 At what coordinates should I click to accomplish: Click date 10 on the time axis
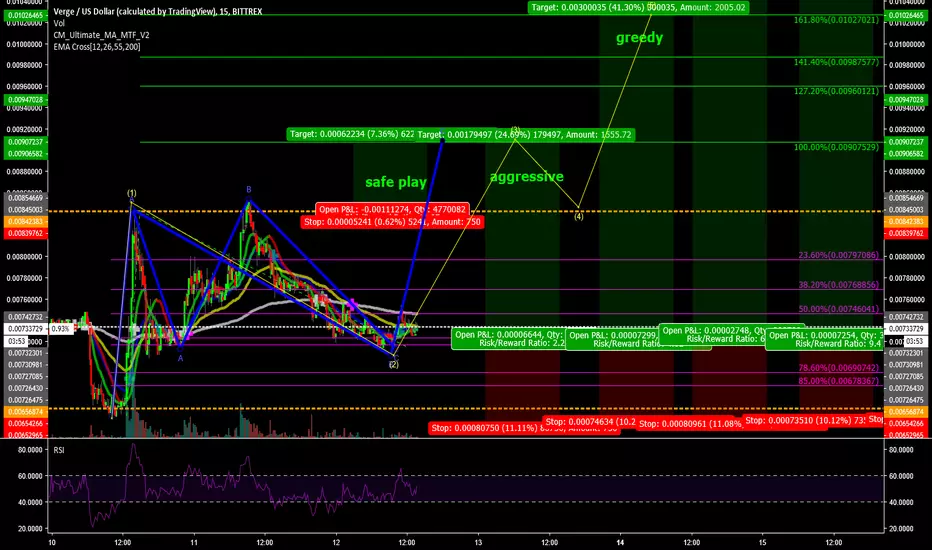coord(52,542)
